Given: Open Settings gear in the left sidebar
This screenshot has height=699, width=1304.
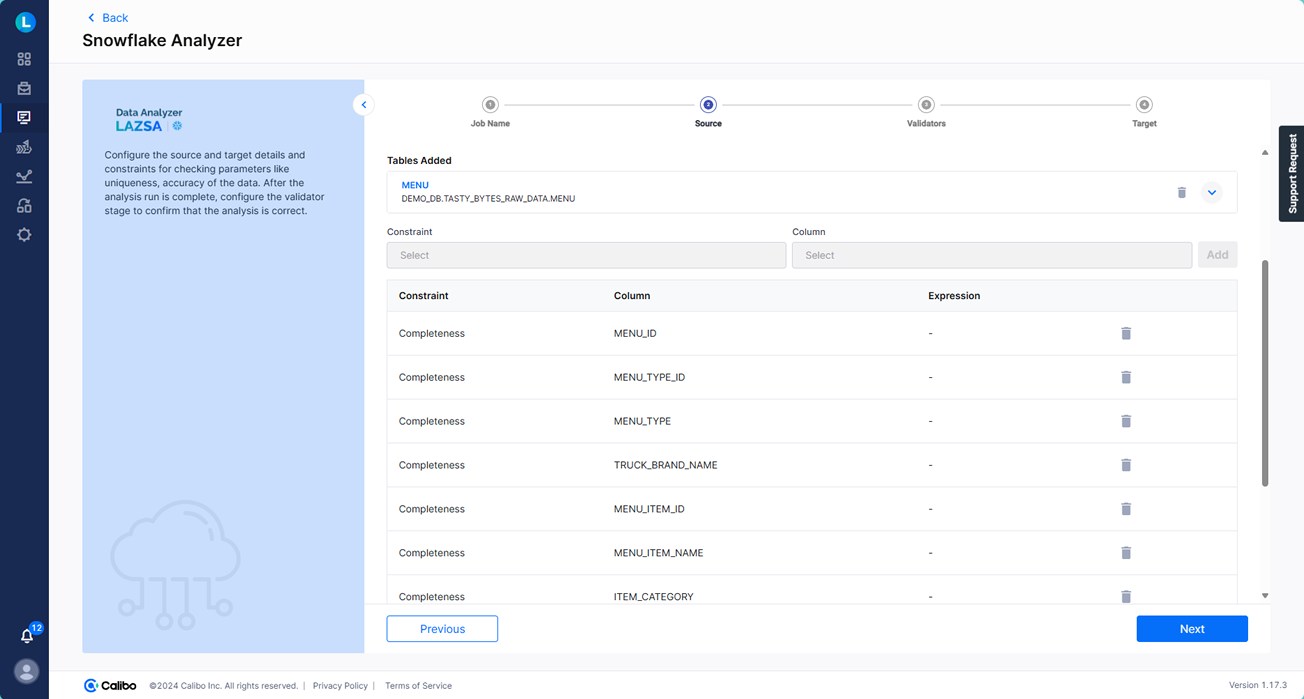Looking at the screenshot, I should [24, 234].
